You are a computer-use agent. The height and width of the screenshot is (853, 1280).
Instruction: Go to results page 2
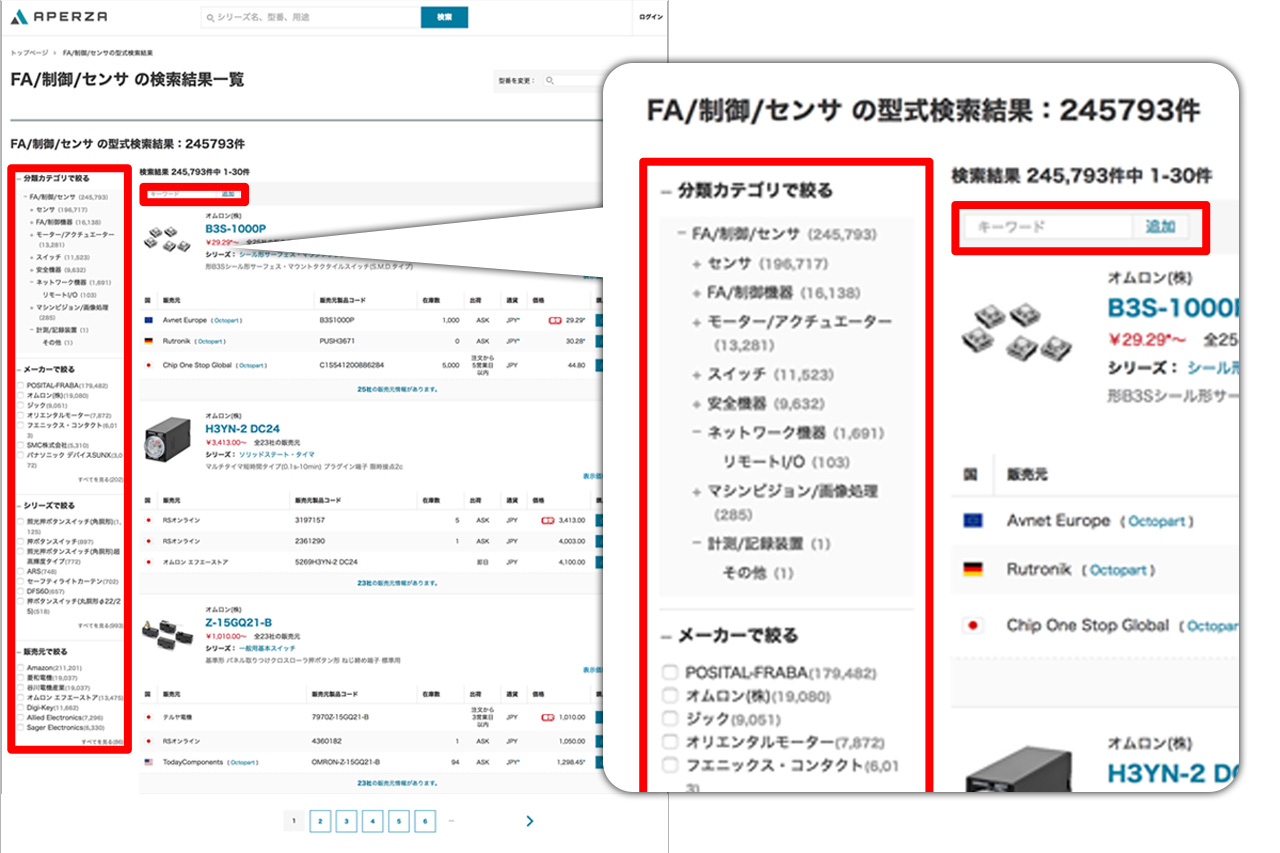click(319, 821)
